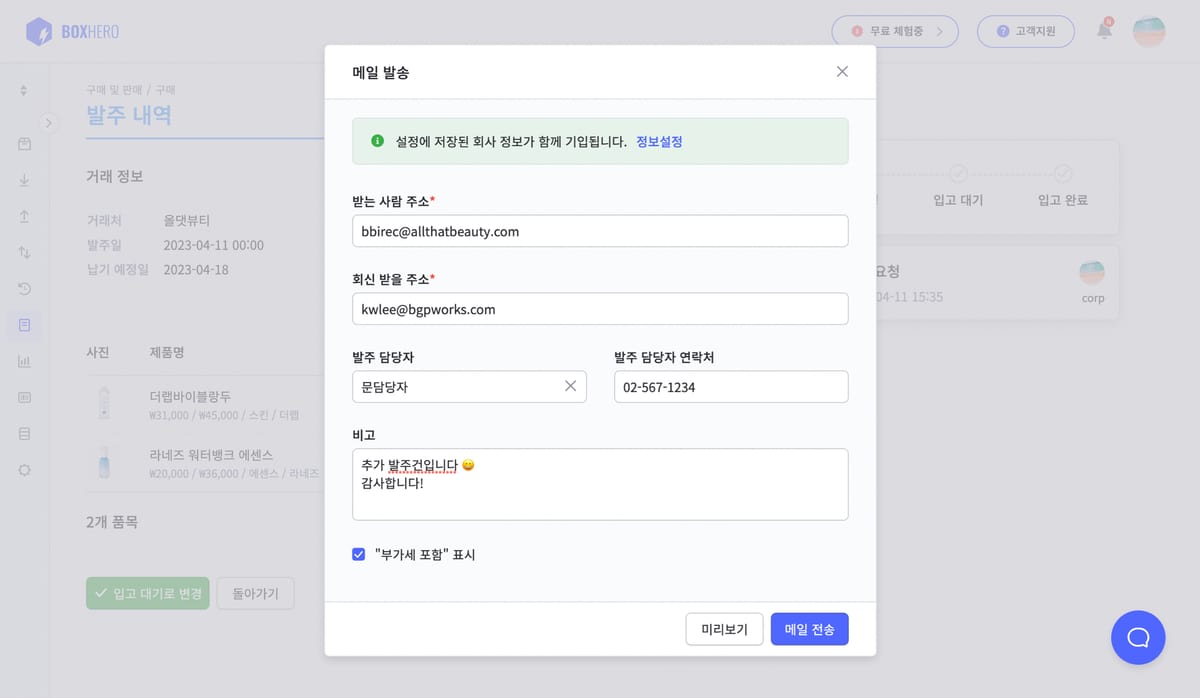
Task: Click inside the 비고 notes text area
Action: pyautogui.click(x=600, y=482)
